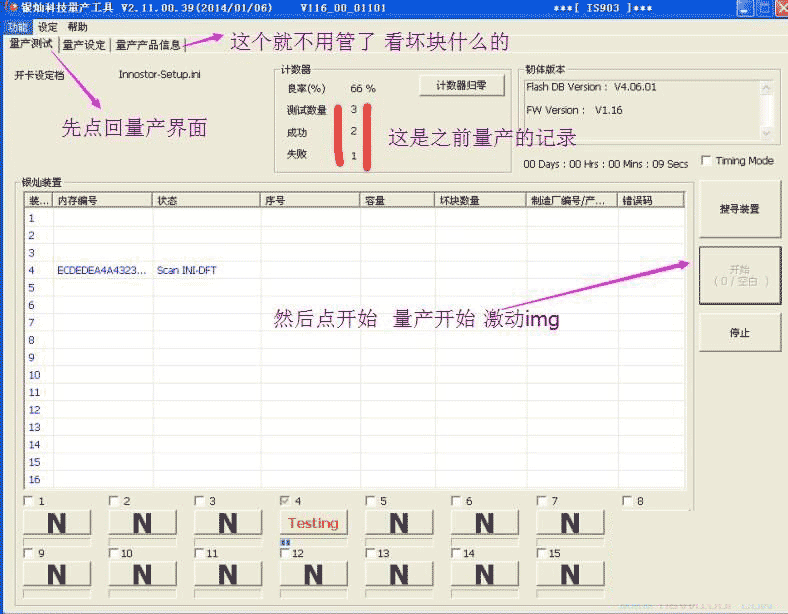
Task: Switch to the 量产设定 tab
Action: (x=84, y=45)
